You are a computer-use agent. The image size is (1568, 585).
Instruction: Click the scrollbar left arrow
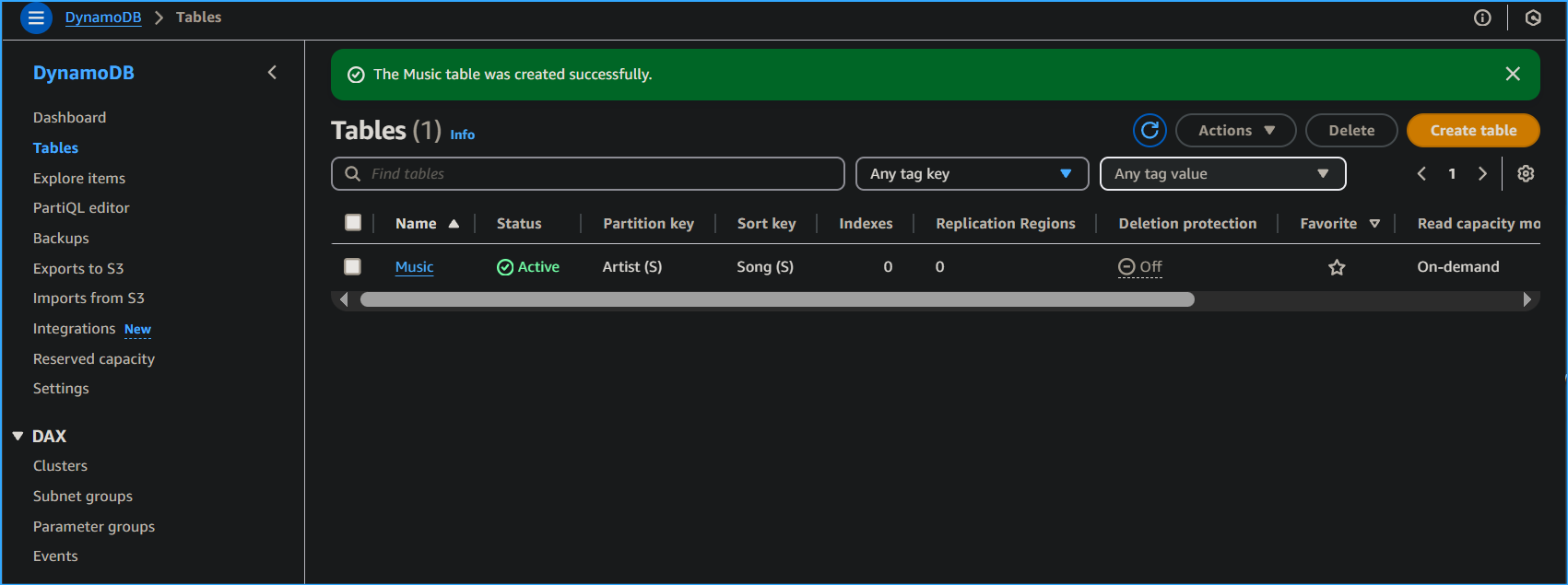pos(344,299)
